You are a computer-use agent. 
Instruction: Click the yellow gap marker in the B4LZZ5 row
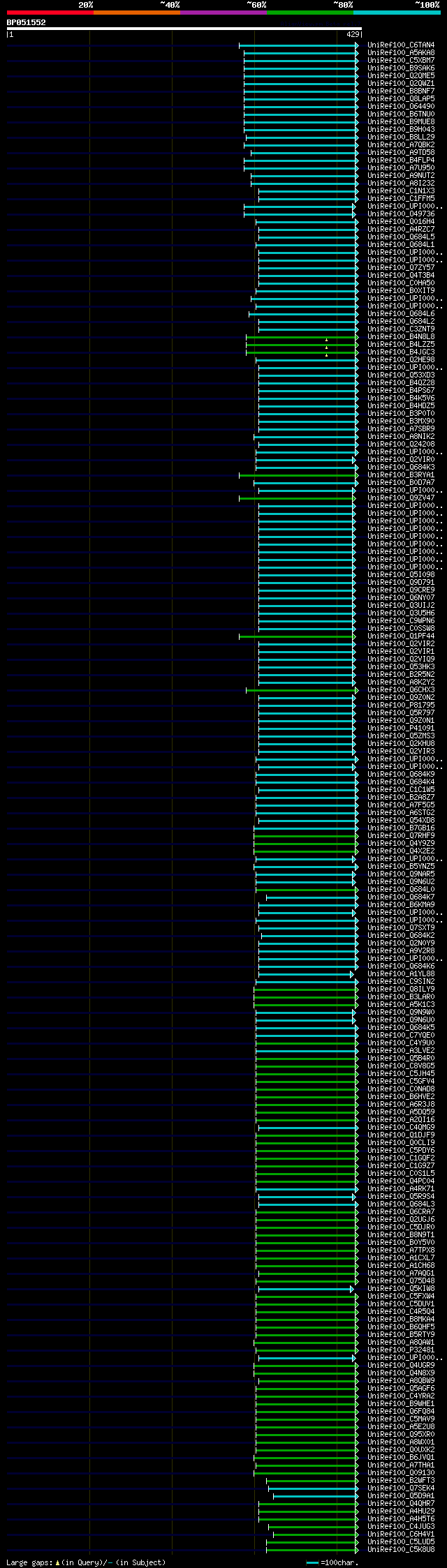[x=326, y=348]
